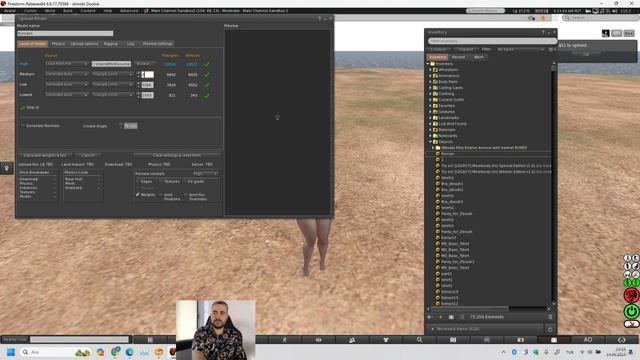Expand the Animations inventory folder
This screenshot has height=360, width=640.
[x=430, y=76]
